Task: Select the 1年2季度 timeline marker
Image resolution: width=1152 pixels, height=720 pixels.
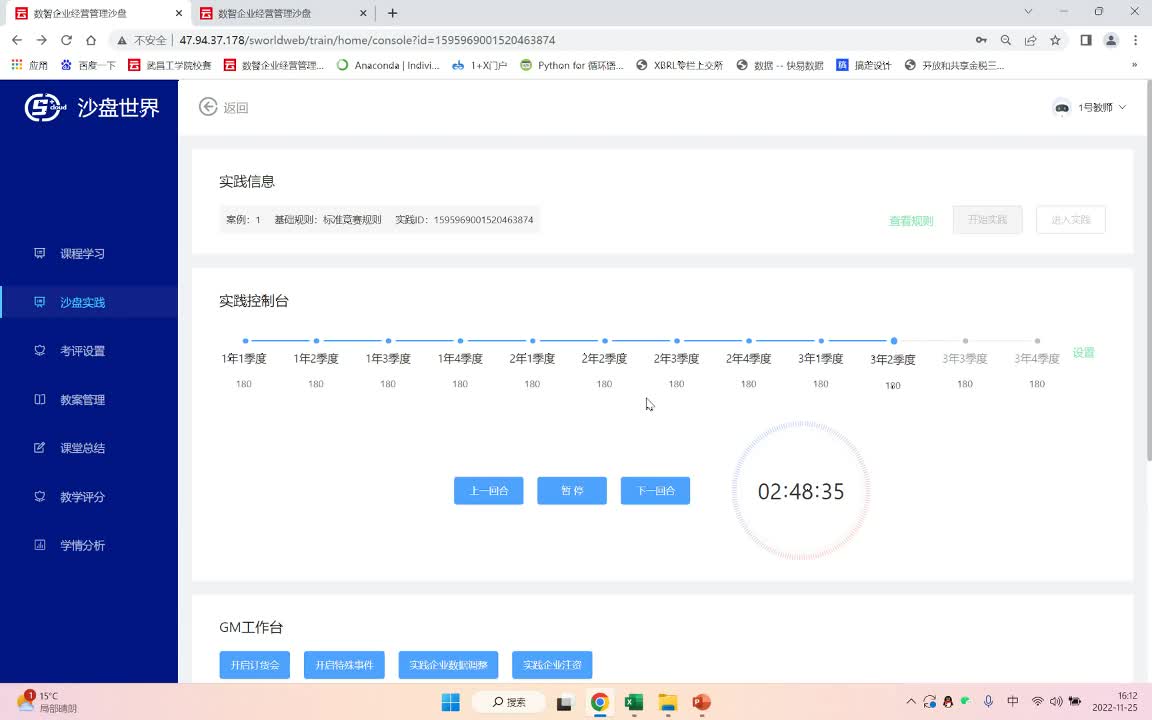Action: pyautogui.click(x=317, y=341)
